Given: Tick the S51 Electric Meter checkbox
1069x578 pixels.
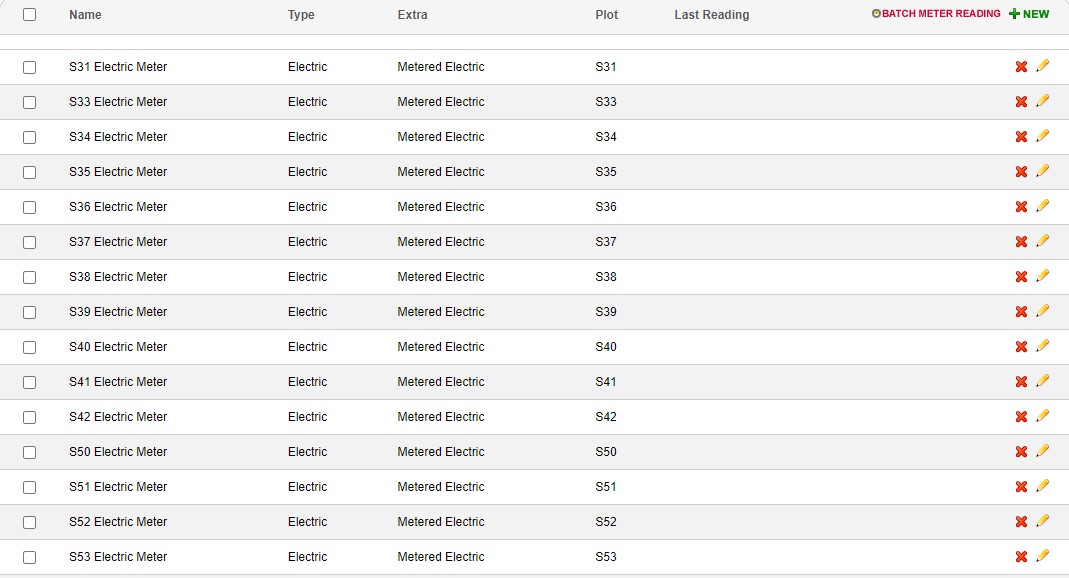Looking at the screenshot, I should (x=29, y=487).
